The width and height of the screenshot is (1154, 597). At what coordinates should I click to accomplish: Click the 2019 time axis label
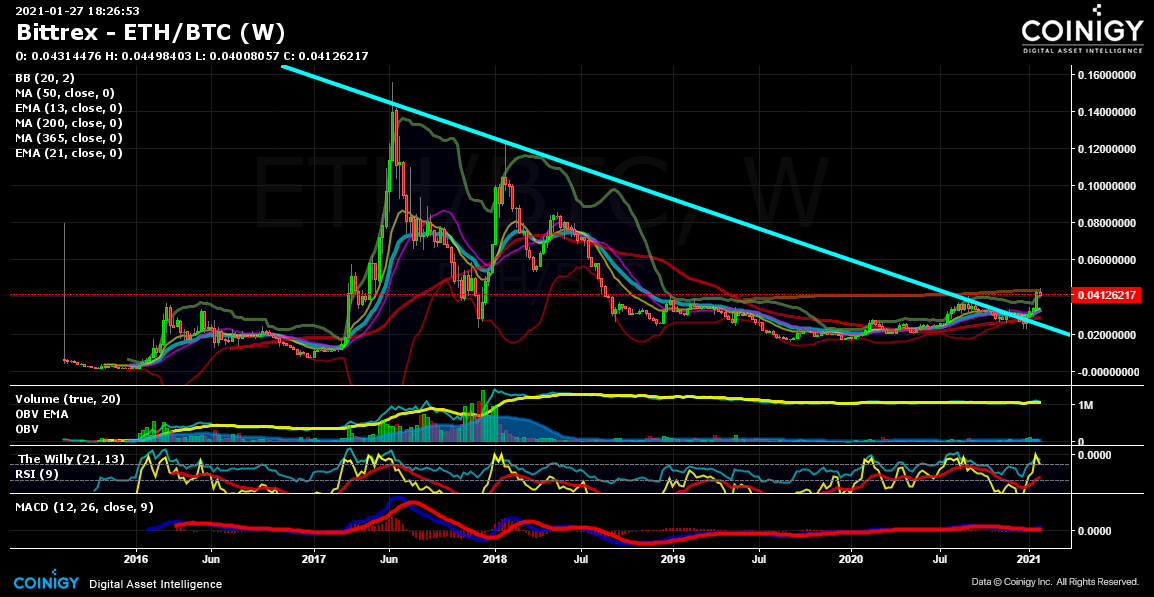tap(673, 558)
